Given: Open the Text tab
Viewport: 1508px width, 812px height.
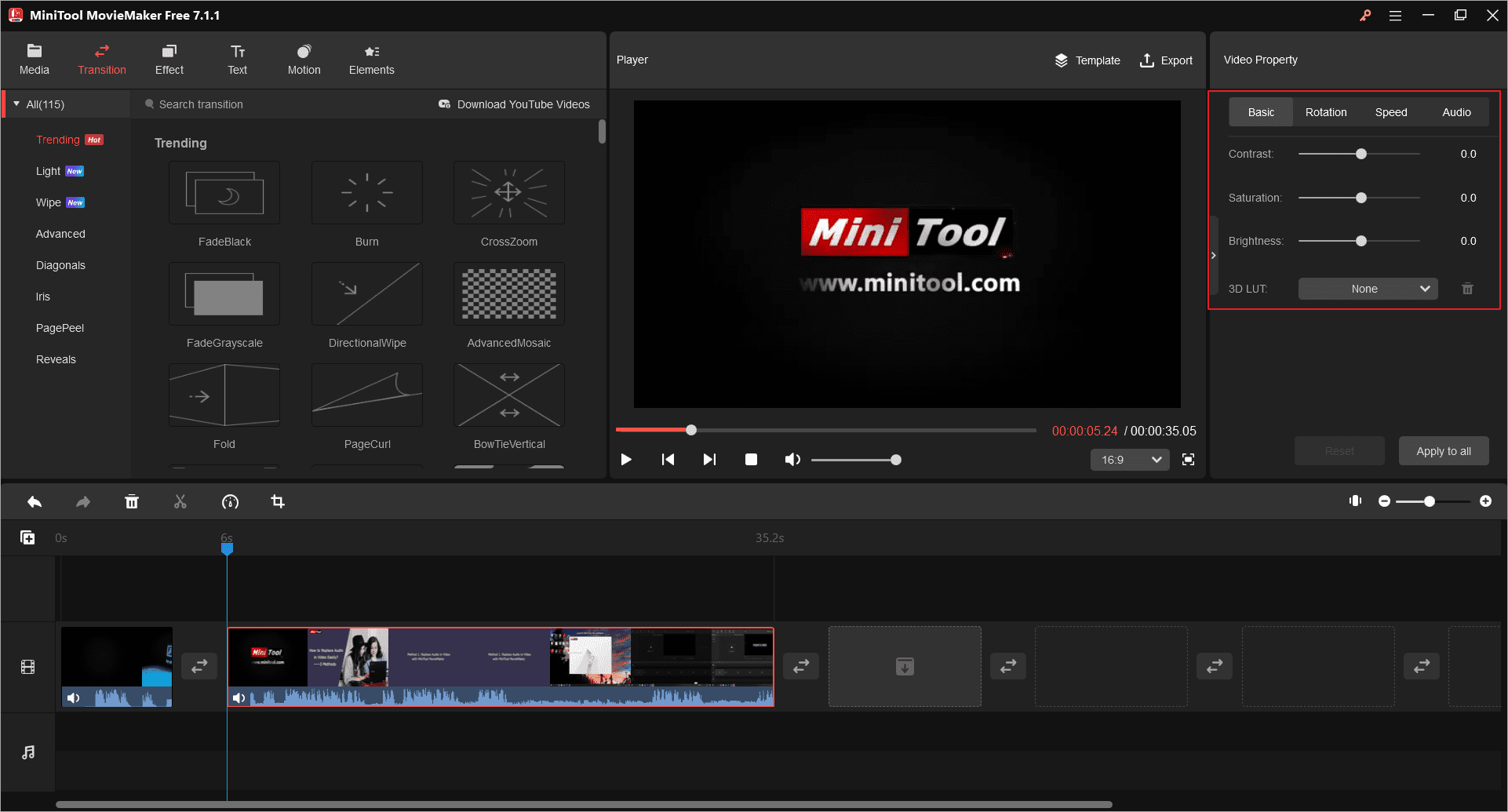Looking at the screenshot, I should [237, 60].
